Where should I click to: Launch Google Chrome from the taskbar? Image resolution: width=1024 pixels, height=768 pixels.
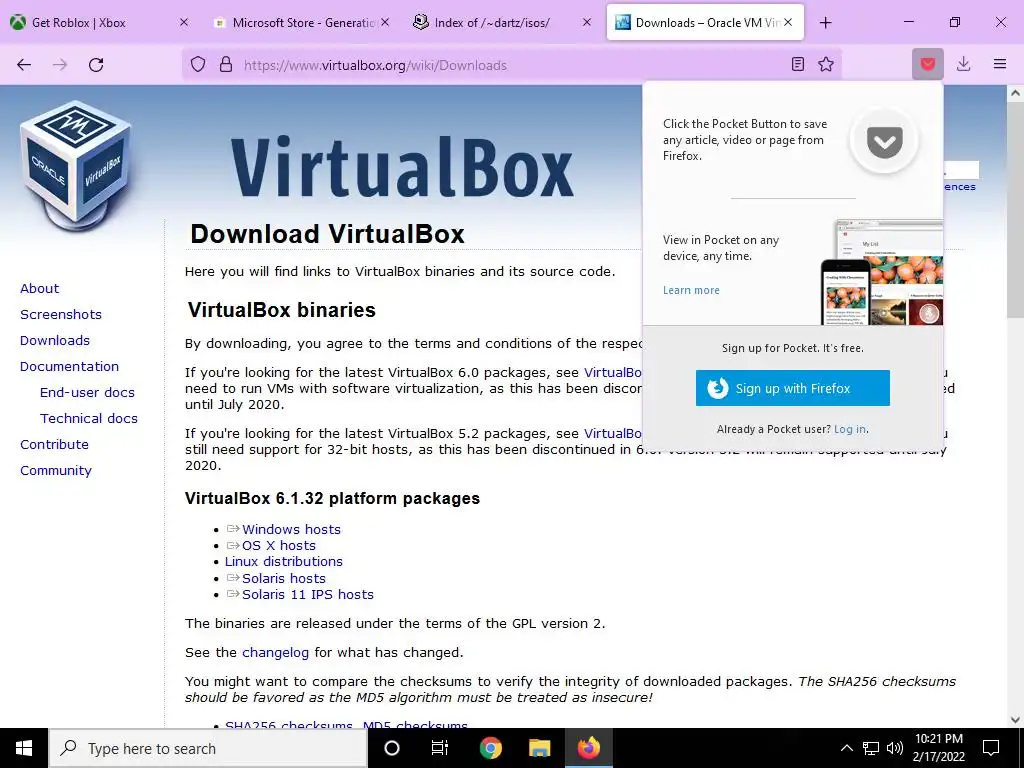click(490, 748)
